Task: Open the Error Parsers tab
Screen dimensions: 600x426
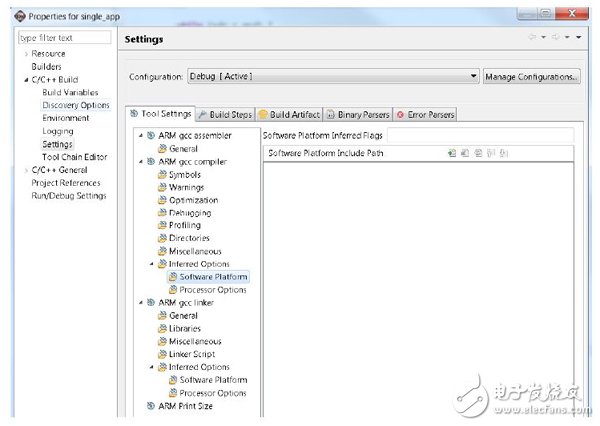Action: pyautogui.click(x=425, y=115)
